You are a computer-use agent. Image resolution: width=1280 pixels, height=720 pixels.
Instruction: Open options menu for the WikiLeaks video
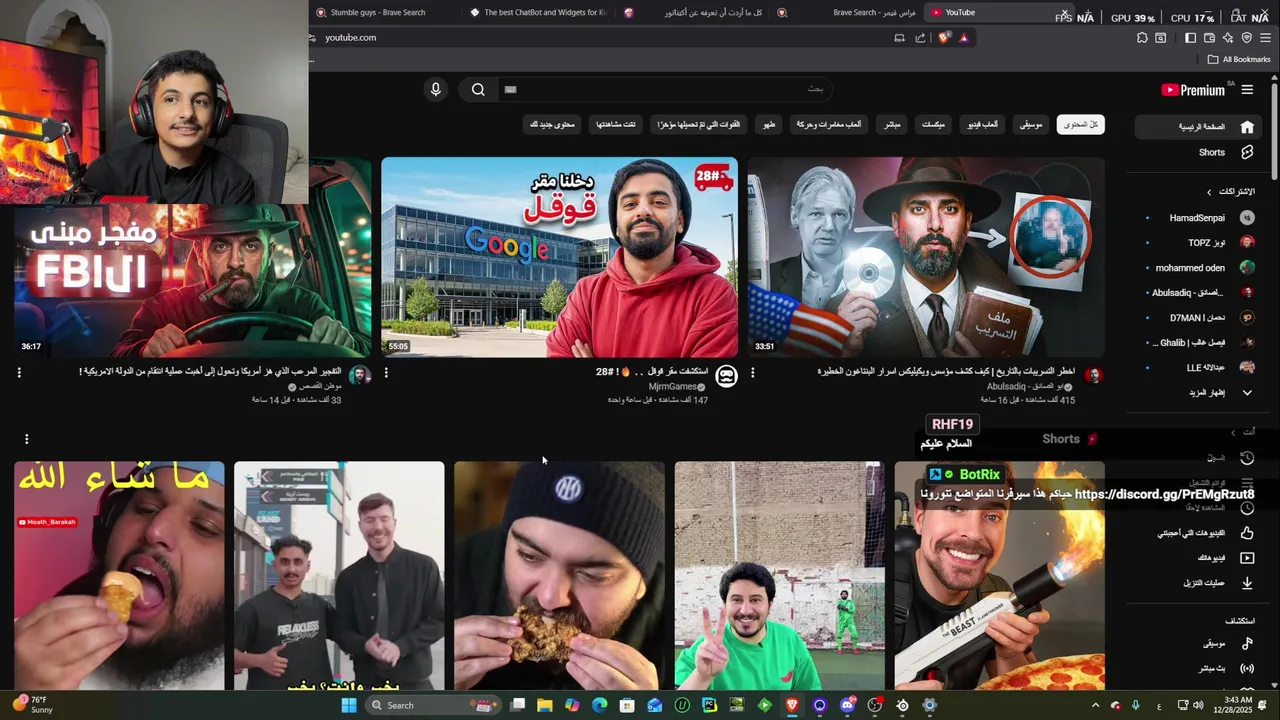753,372
